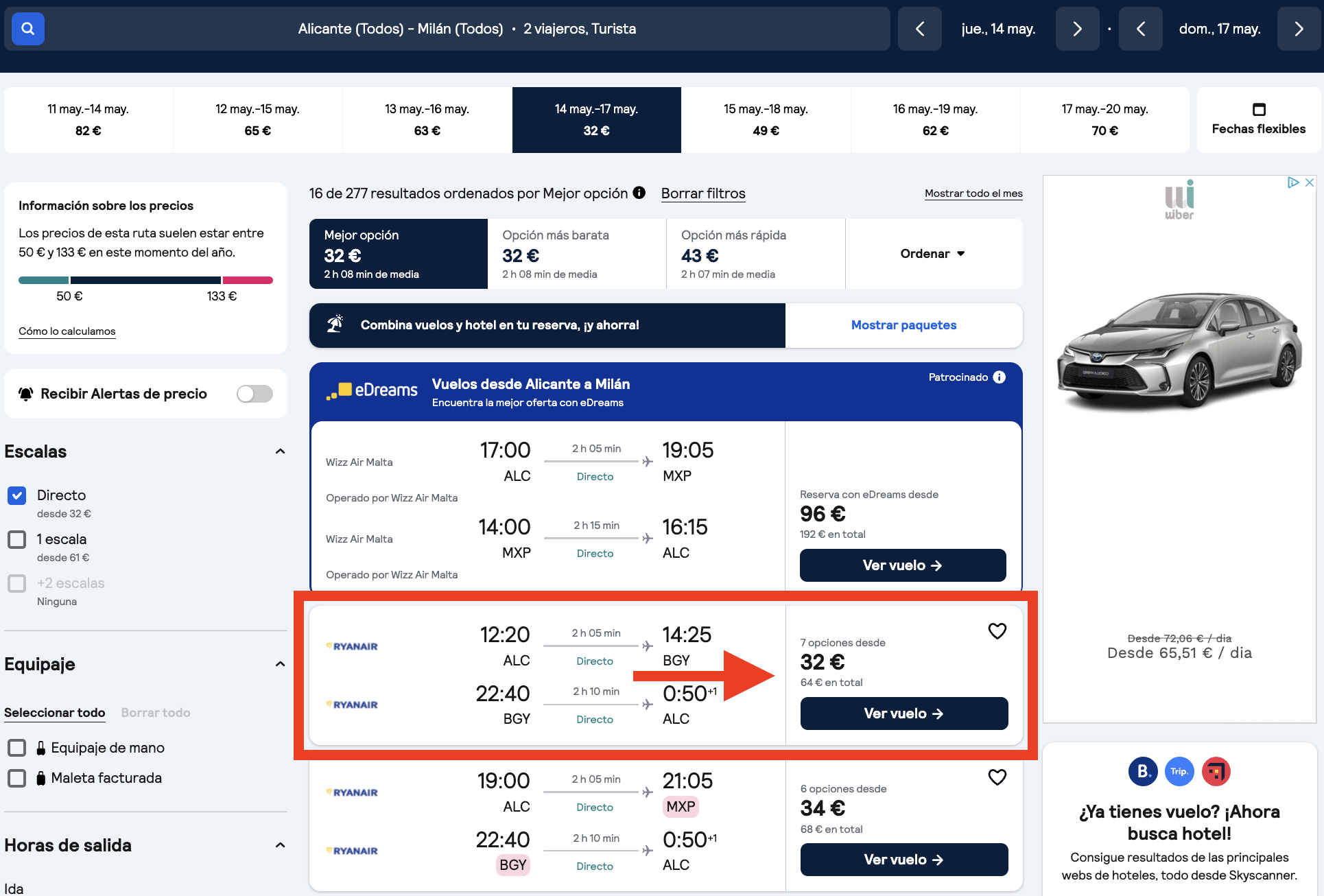Viewport: 1324px width, 896px height.
Task: Toggle Recibir Alertas de precio switch
Action: 255,394
